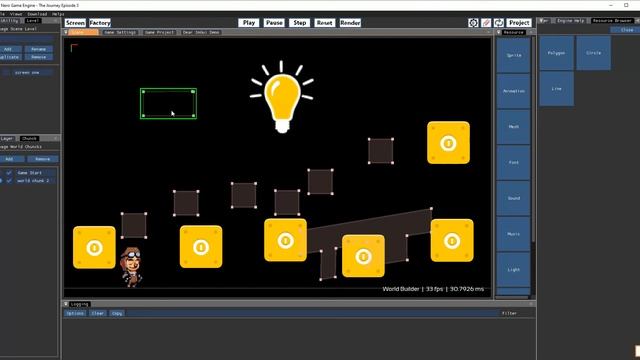Open the Logging Options button
640x360 pixels.
coord(75,313)
